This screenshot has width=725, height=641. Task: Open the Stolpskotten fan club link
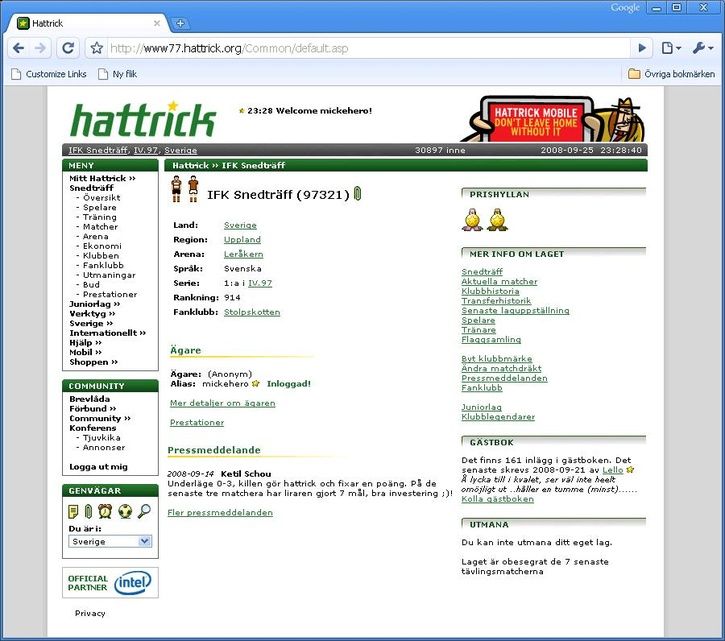coord(252,312)
